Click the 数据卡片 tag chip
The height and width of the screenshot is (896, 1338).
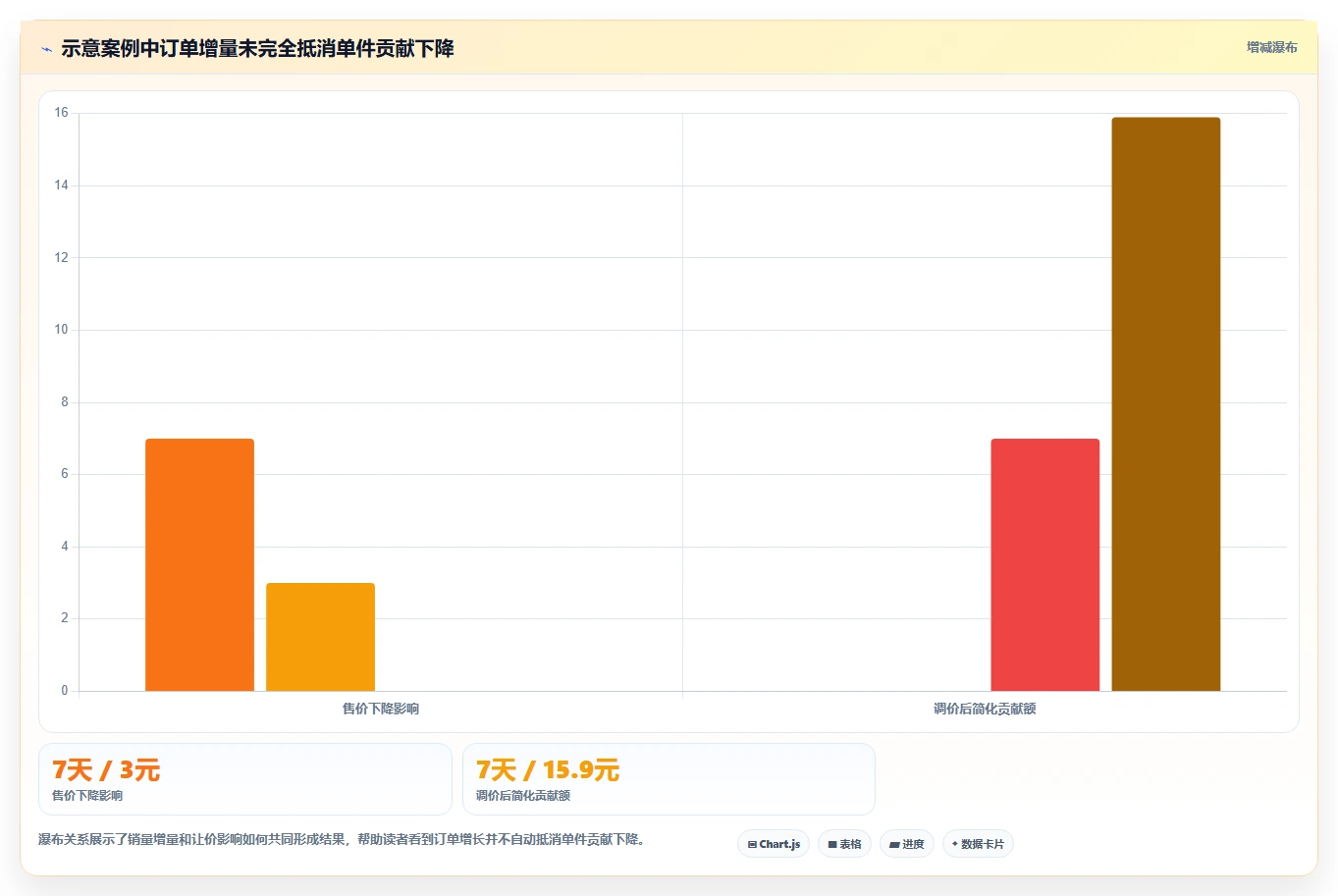tap(978, 844)
